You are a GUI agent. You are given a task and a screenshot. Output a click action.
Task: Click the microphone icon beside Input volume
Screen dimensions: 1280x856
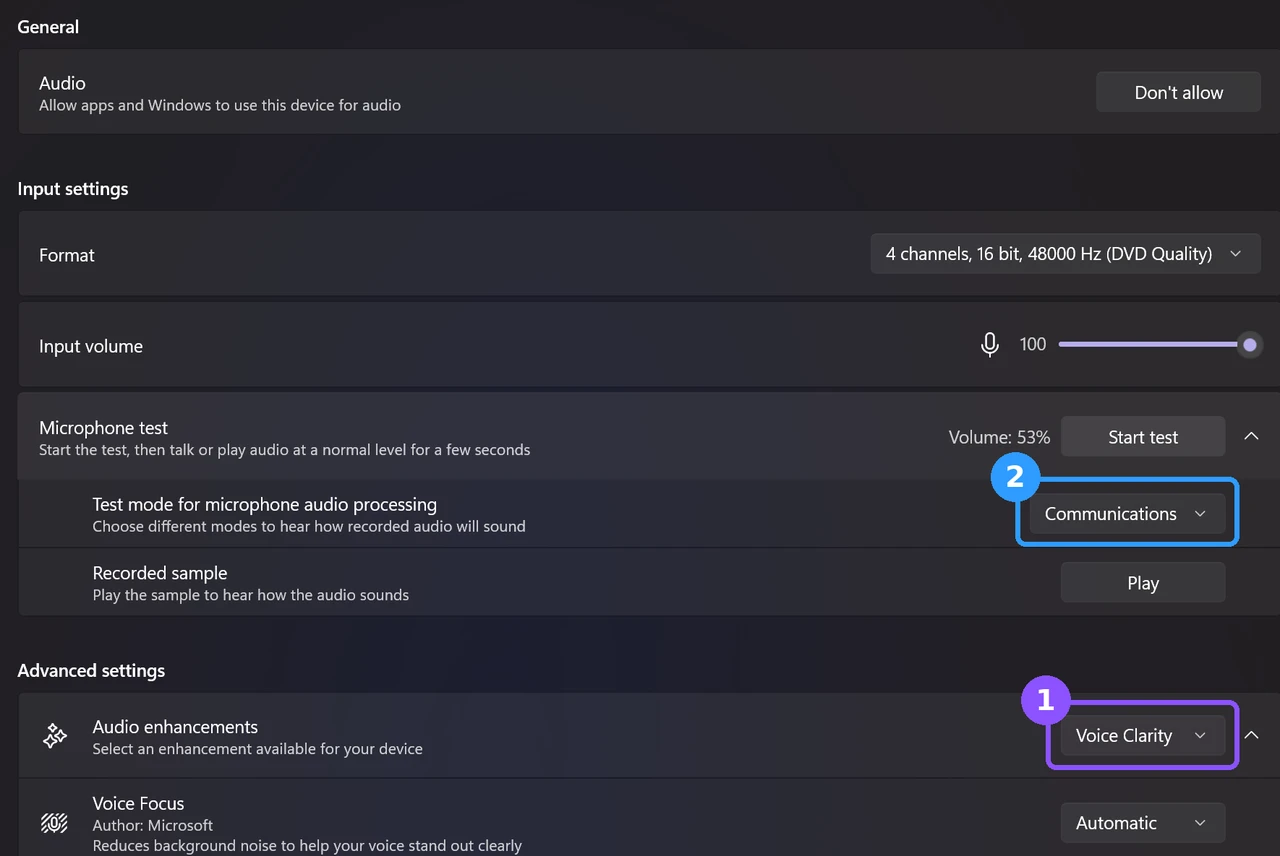pyautogui.click(x=990, y=345)
